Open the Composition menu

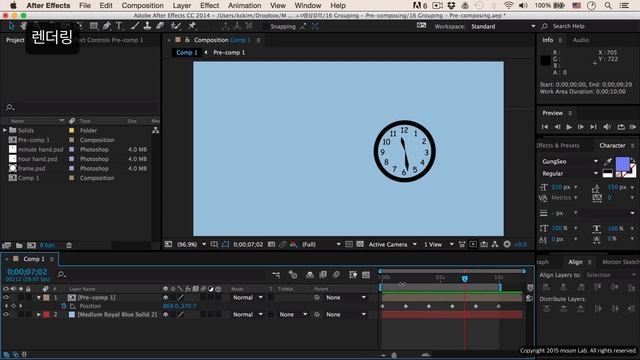click(142, 5)
